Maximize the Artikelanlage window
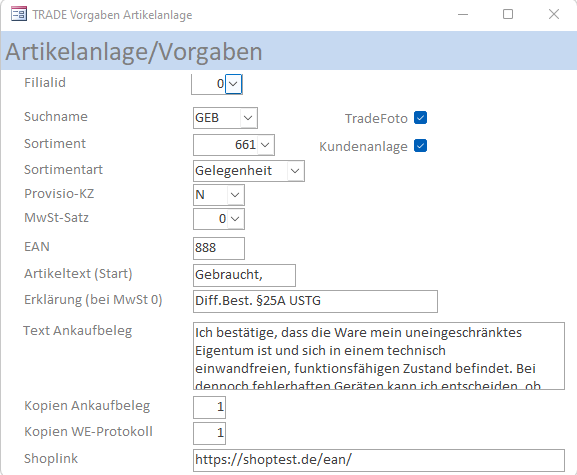This screenshot has width=577, height=475. (508, 14)
